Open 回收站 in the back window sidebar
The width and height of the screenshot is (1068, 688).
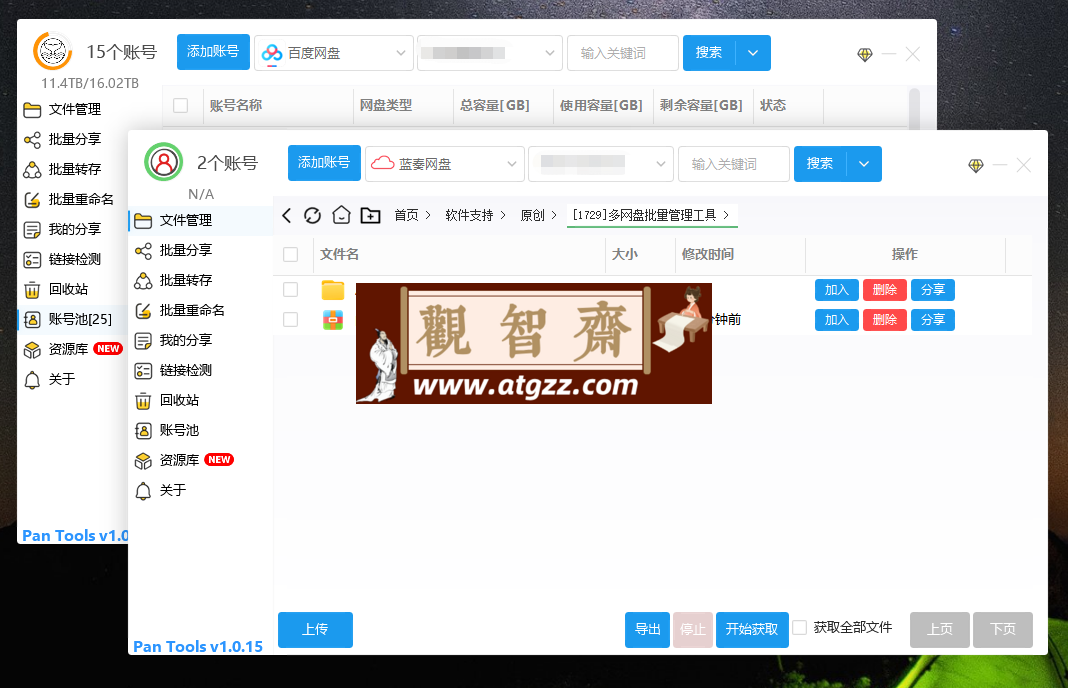74,290
